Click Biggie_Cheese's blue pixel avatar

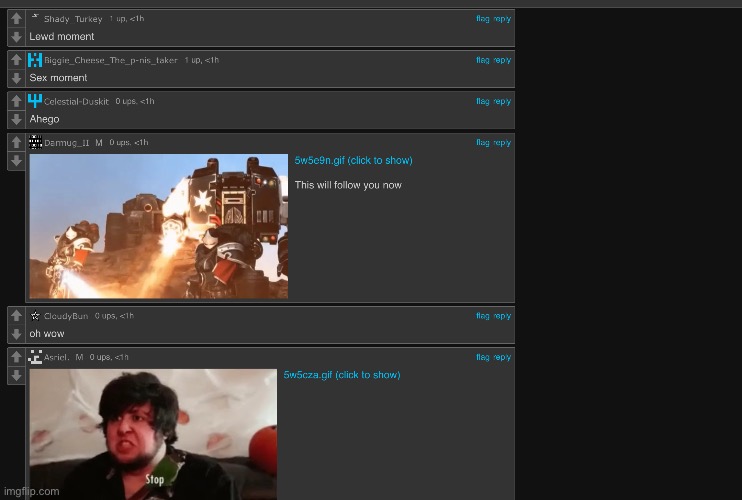coord(35,60)
